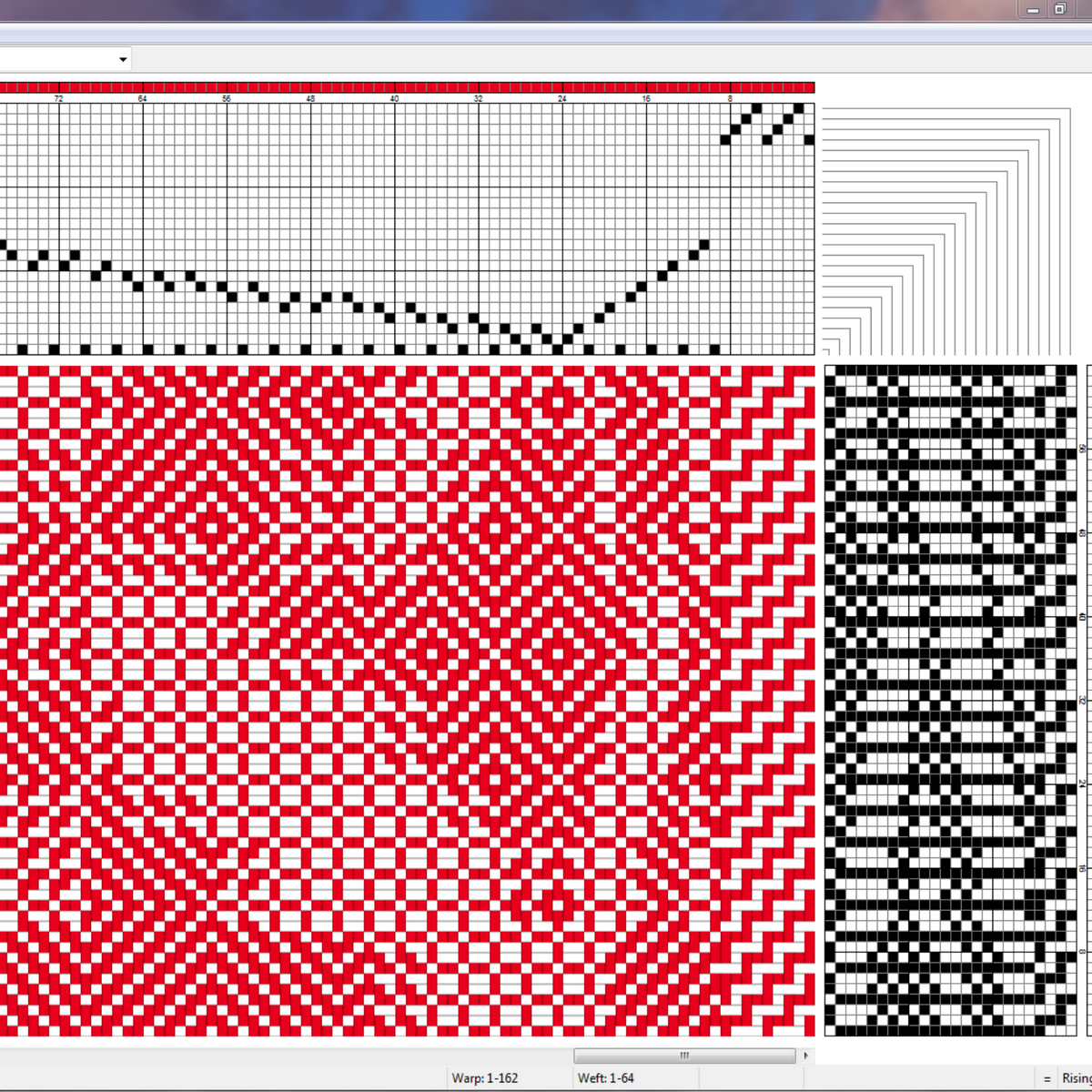Open the toolbar combo box dropdown arrow
The height and width of the screenshot is (1092, 1092).
point(123,60)
